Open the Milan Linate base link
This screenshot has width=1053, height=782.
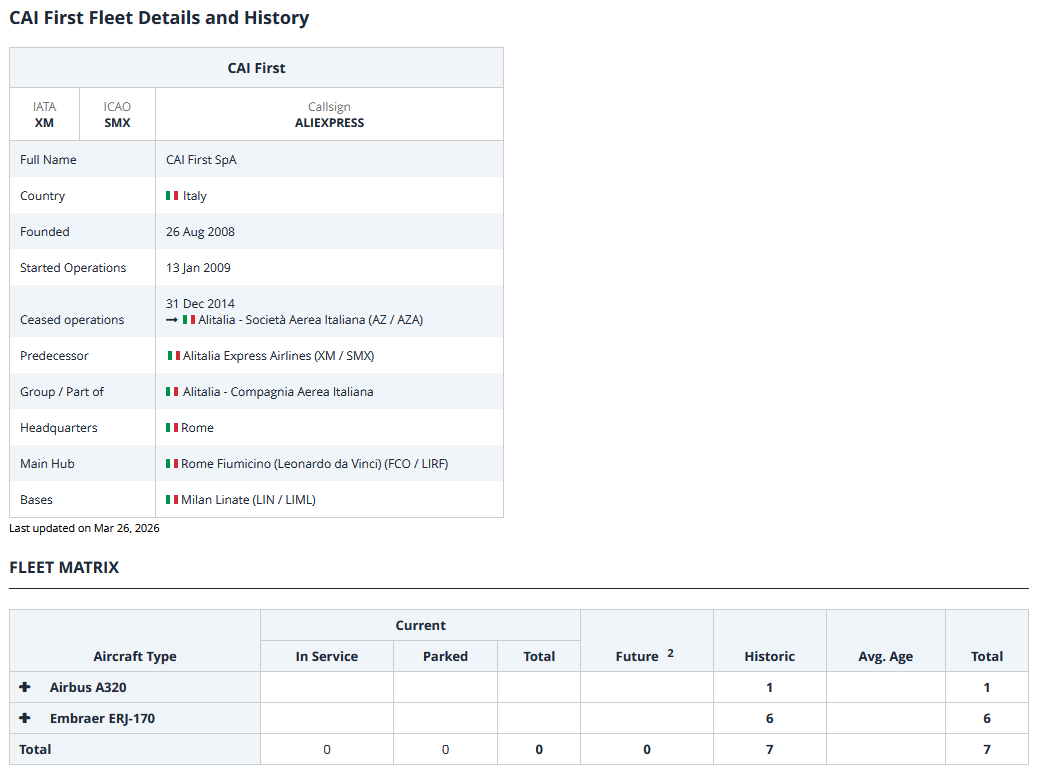(x=248, y=500)
